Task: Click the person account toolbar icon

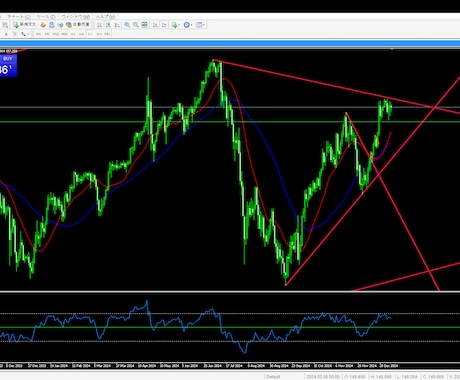Action: coord(52,25)
